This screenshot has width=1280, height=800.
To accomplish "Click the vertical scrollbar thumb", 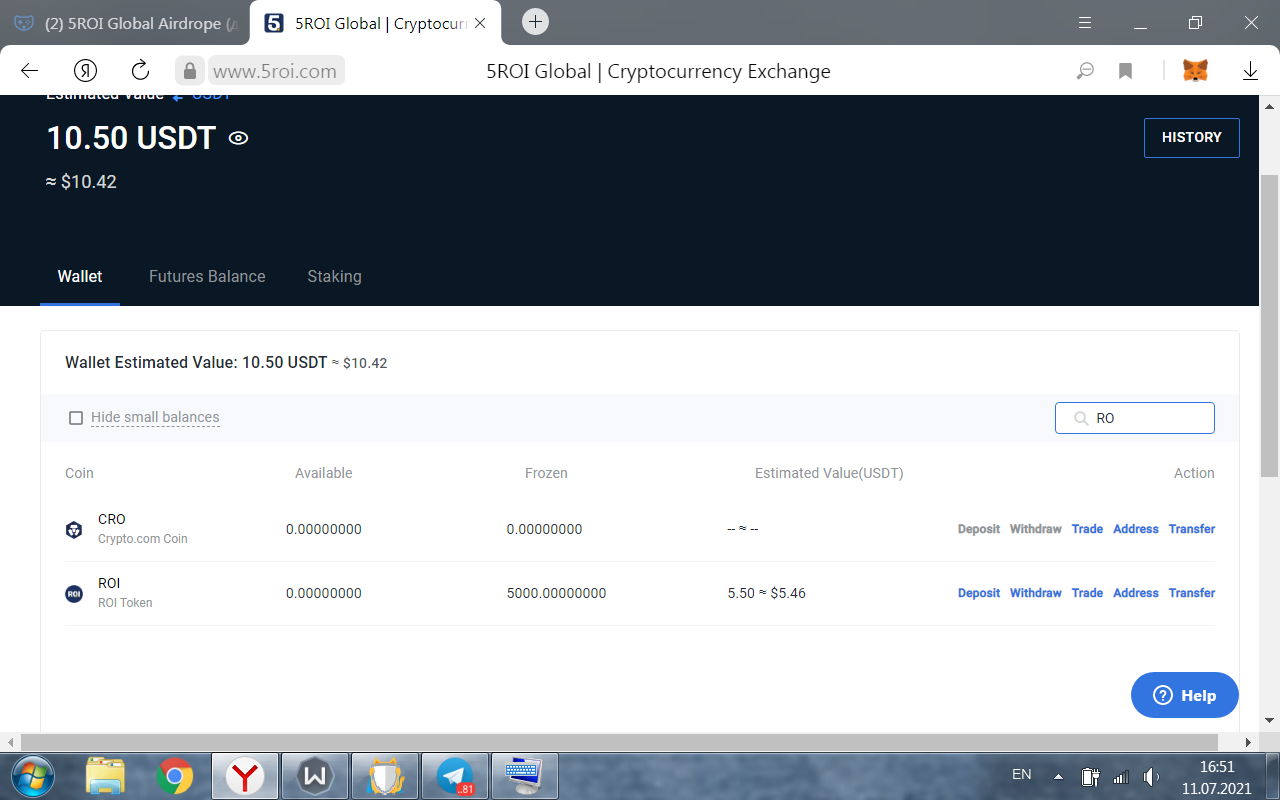I will tap(1269, 325).
